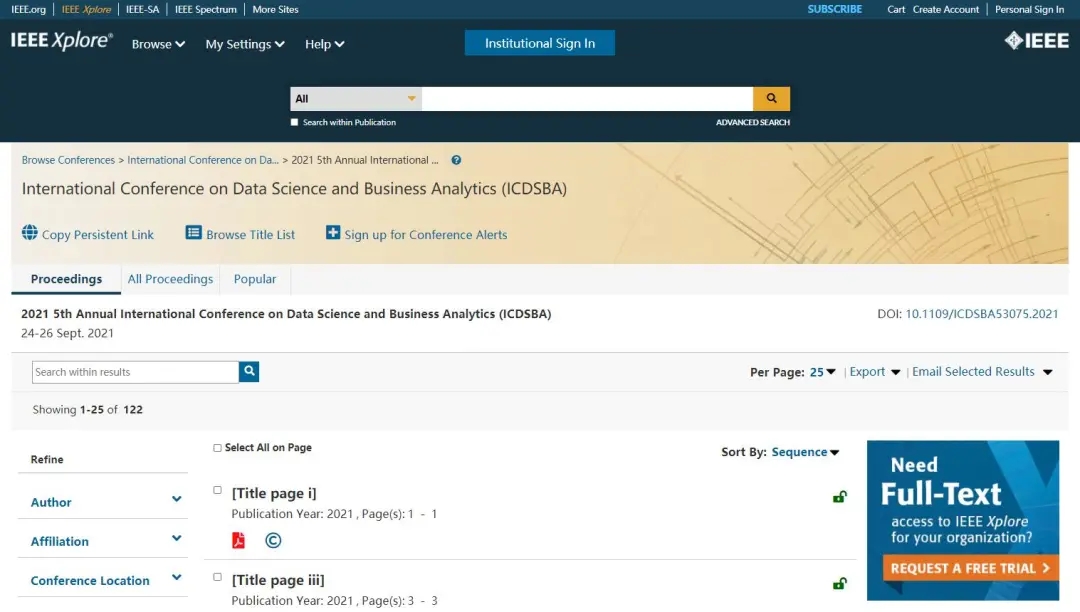The height and width of the screenshot is (612, 1080).
Task: Click the Search within results field
Action: click(135, 372)
